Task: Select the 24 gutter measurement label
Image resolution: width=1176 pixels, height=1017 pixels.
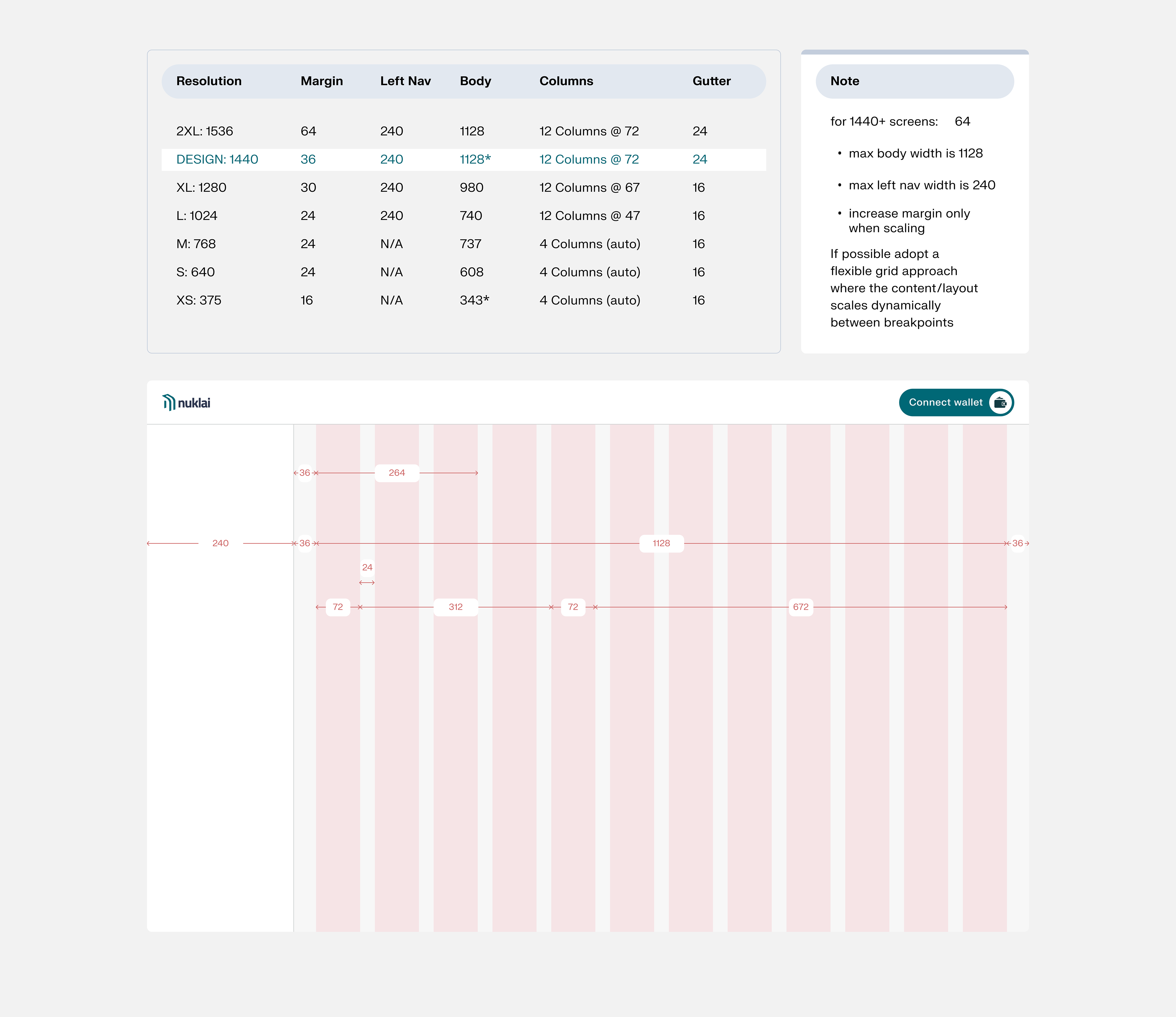Action: point(367,567)
